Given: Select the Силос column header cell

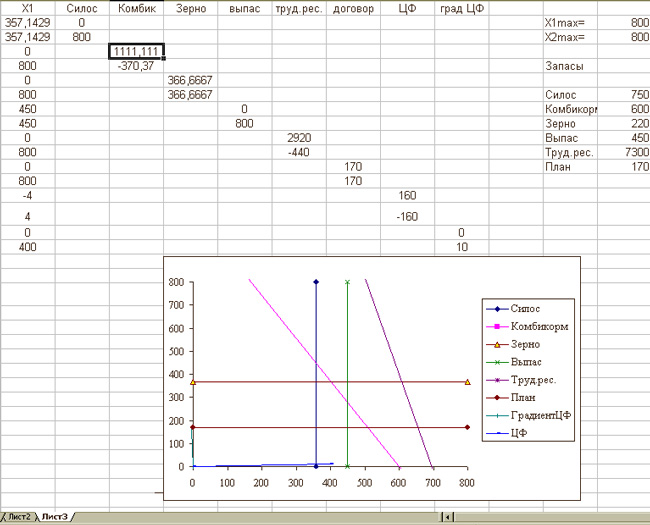Looking at the screenshot, I should tap(82, 8).
